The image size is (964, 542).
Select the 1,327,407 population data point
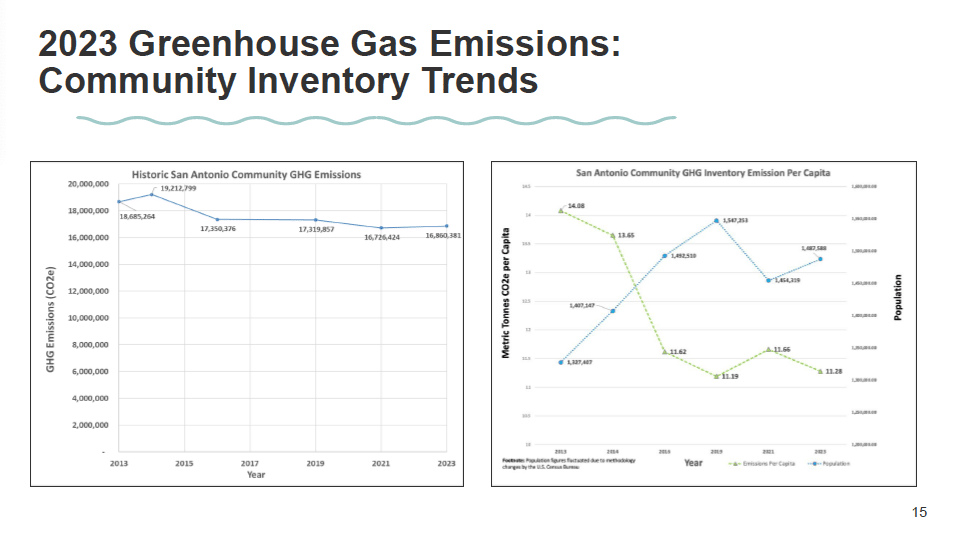(x=561, y=362)
